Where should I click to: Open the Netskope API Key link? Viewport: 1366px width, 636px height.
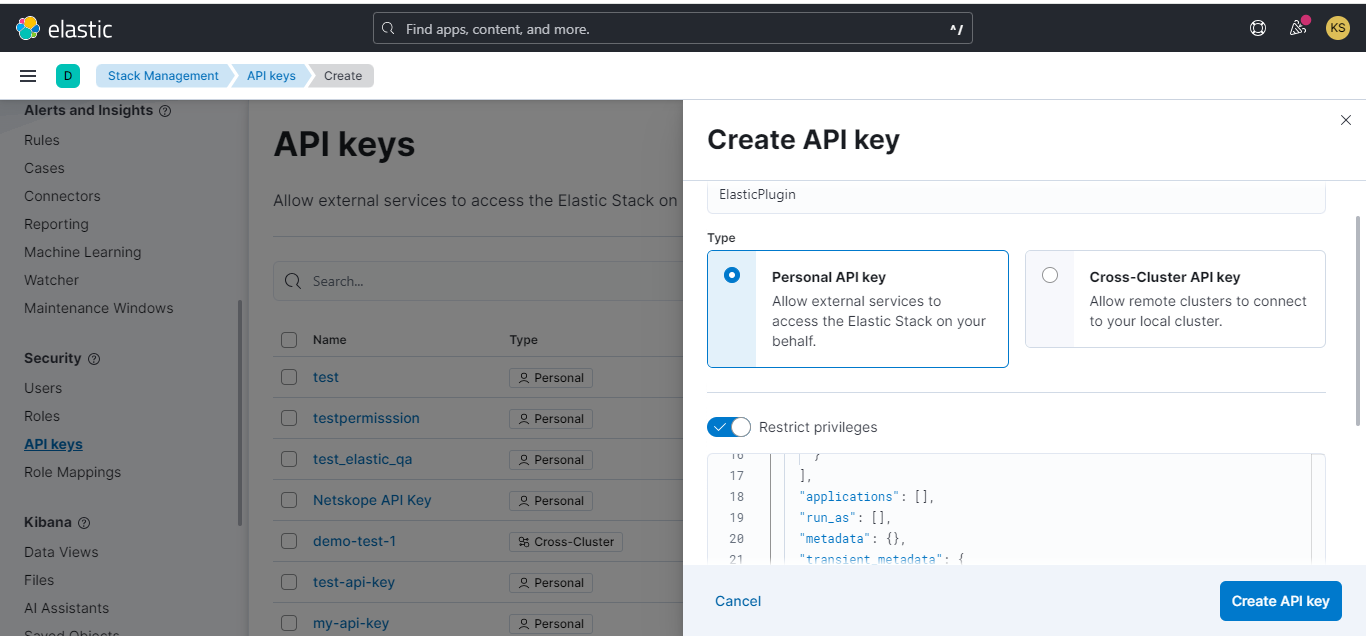click(372, 500)
